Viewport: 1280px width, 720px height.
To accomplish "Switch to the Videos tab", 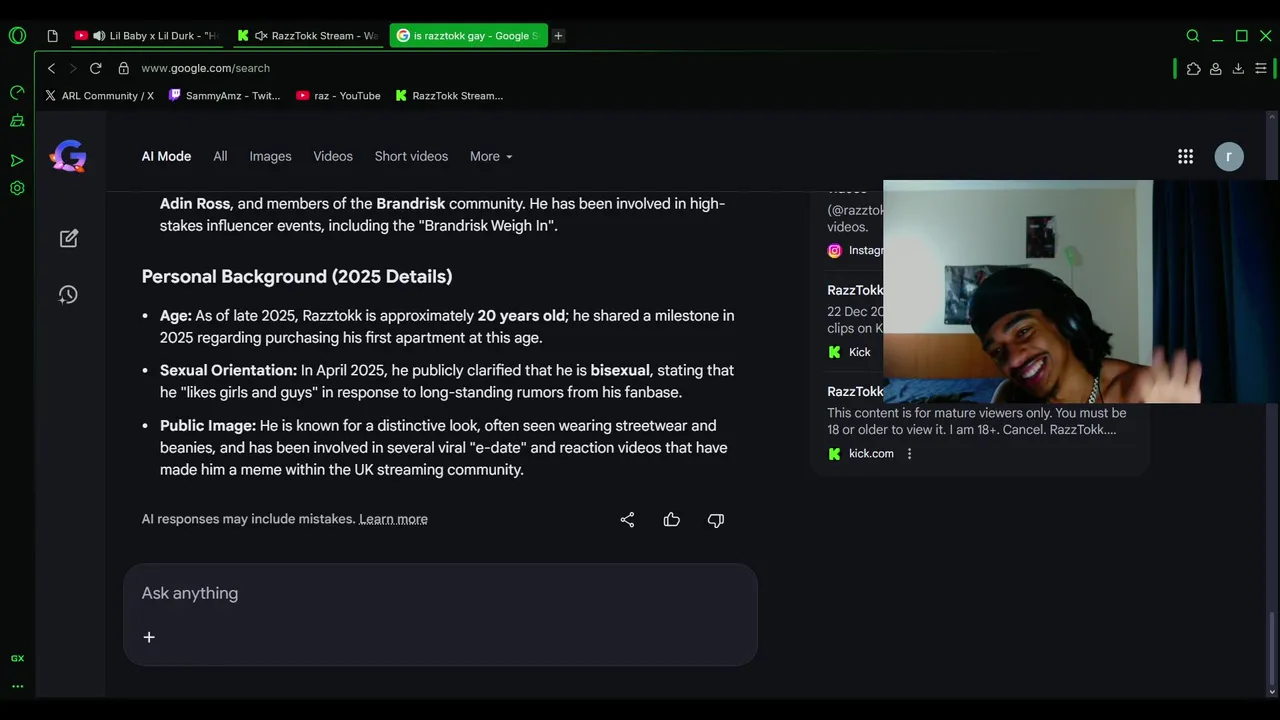I will pyautogui.click(x=333, y=156).
